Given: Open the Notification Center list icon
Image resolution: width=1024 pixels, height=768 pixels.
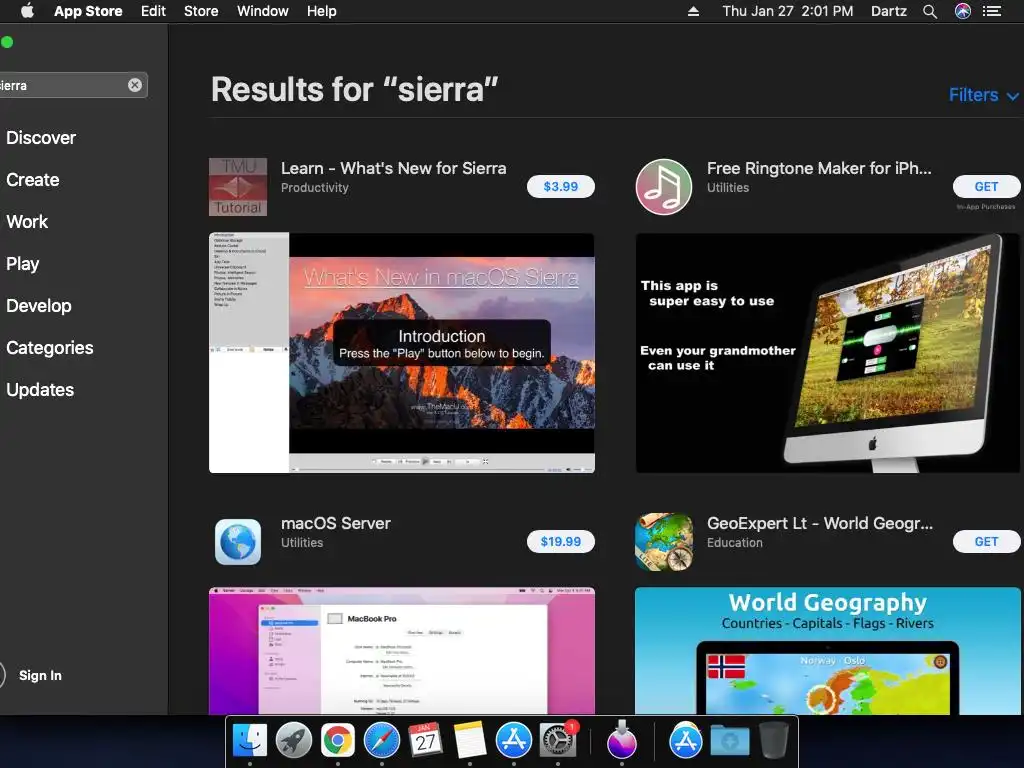Looking at the screenshot, I should [x=992, y=11].
